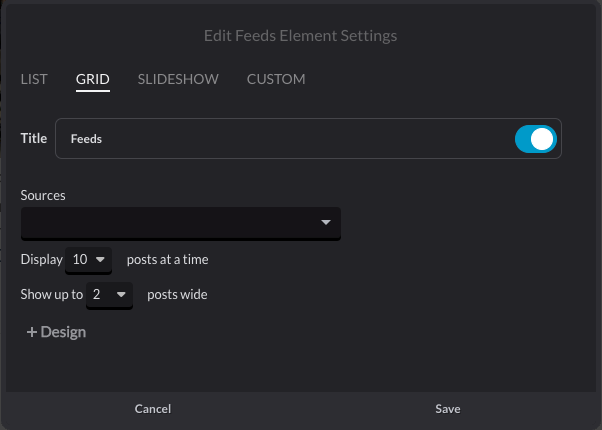The height and width of the screenshot is (430, 602).
Task: Open the Display 10 posts dropdown
Action: point(88,260)
